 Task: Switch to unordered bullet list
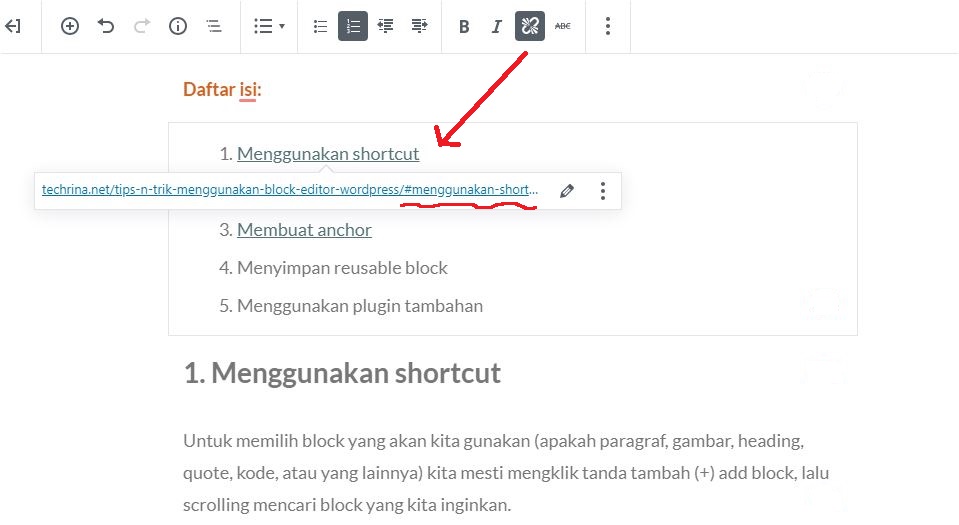(320, 27)
